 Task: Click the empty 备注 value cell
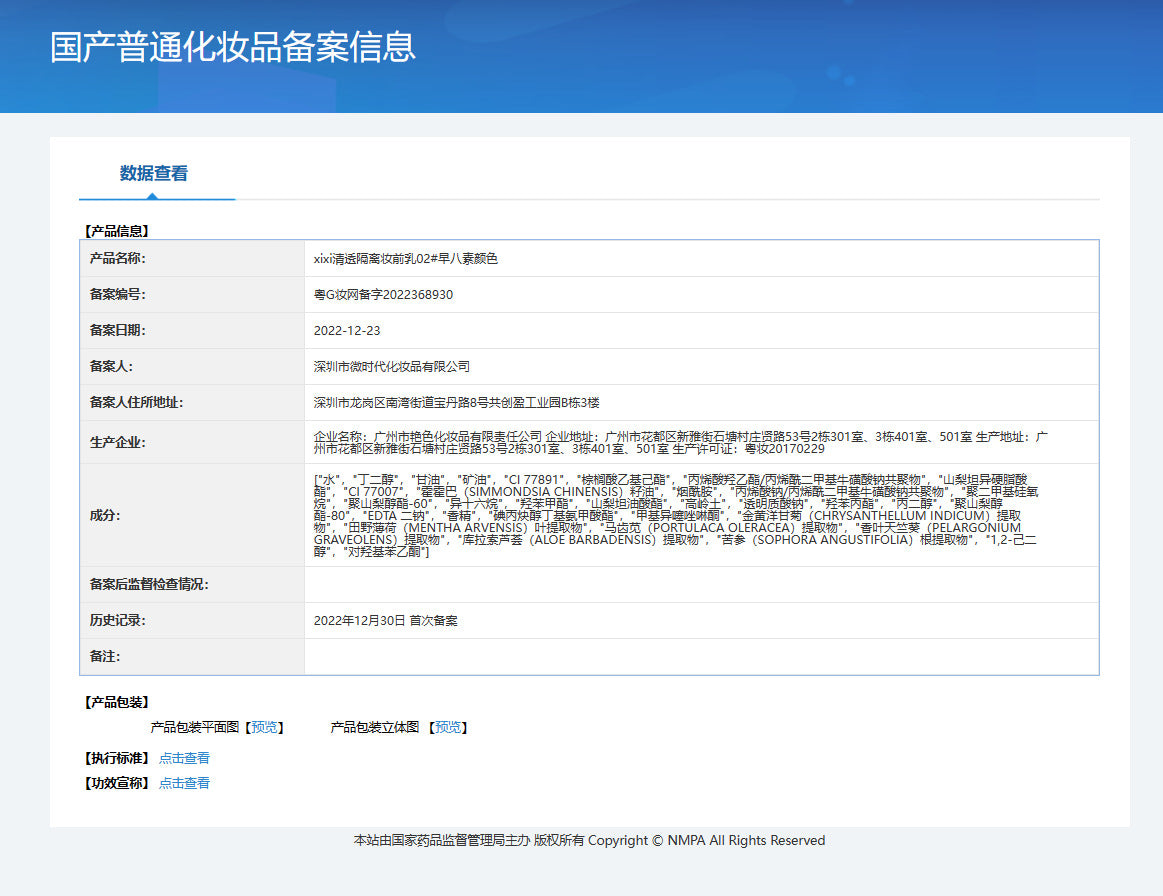[x=700, y=656]
